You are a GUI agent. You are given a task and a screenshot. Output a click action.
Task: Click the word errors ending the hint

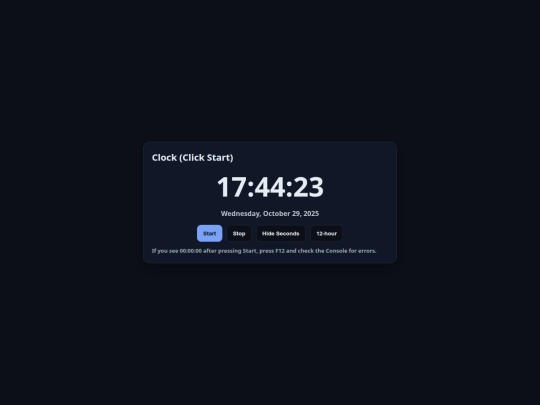(x=367, y=251)
